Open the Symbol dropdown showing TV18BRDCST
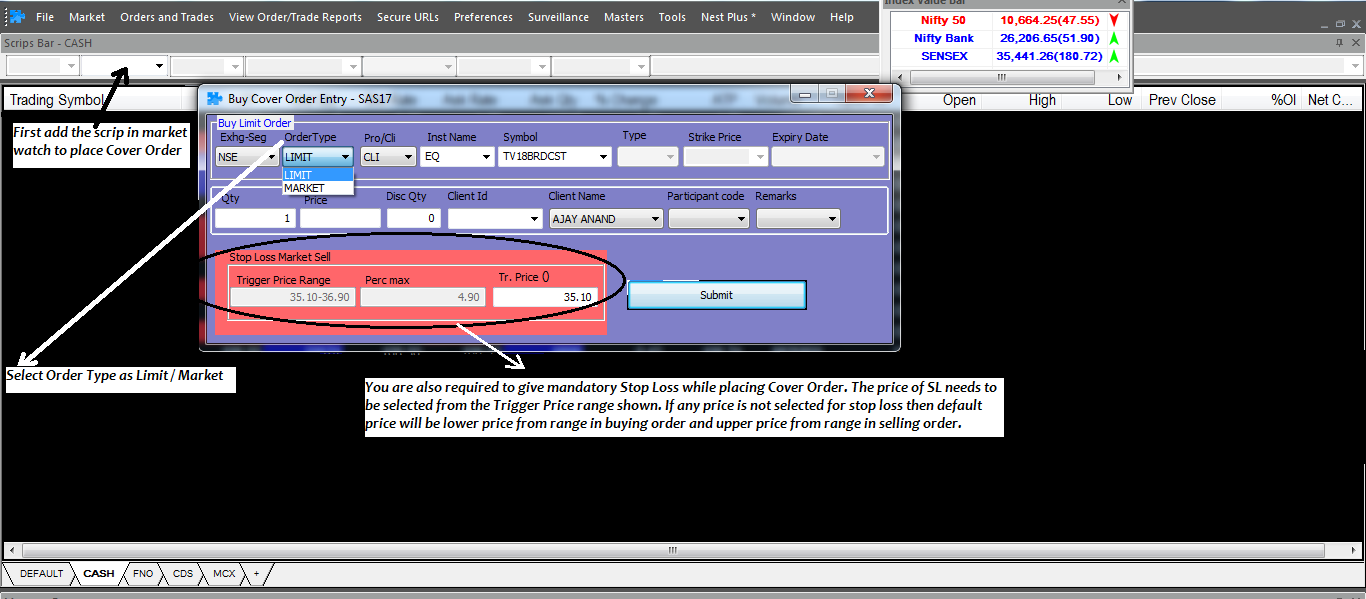The height and width of the screenshot is (599, 1366). pyautogui.click(x=603, y=157)
